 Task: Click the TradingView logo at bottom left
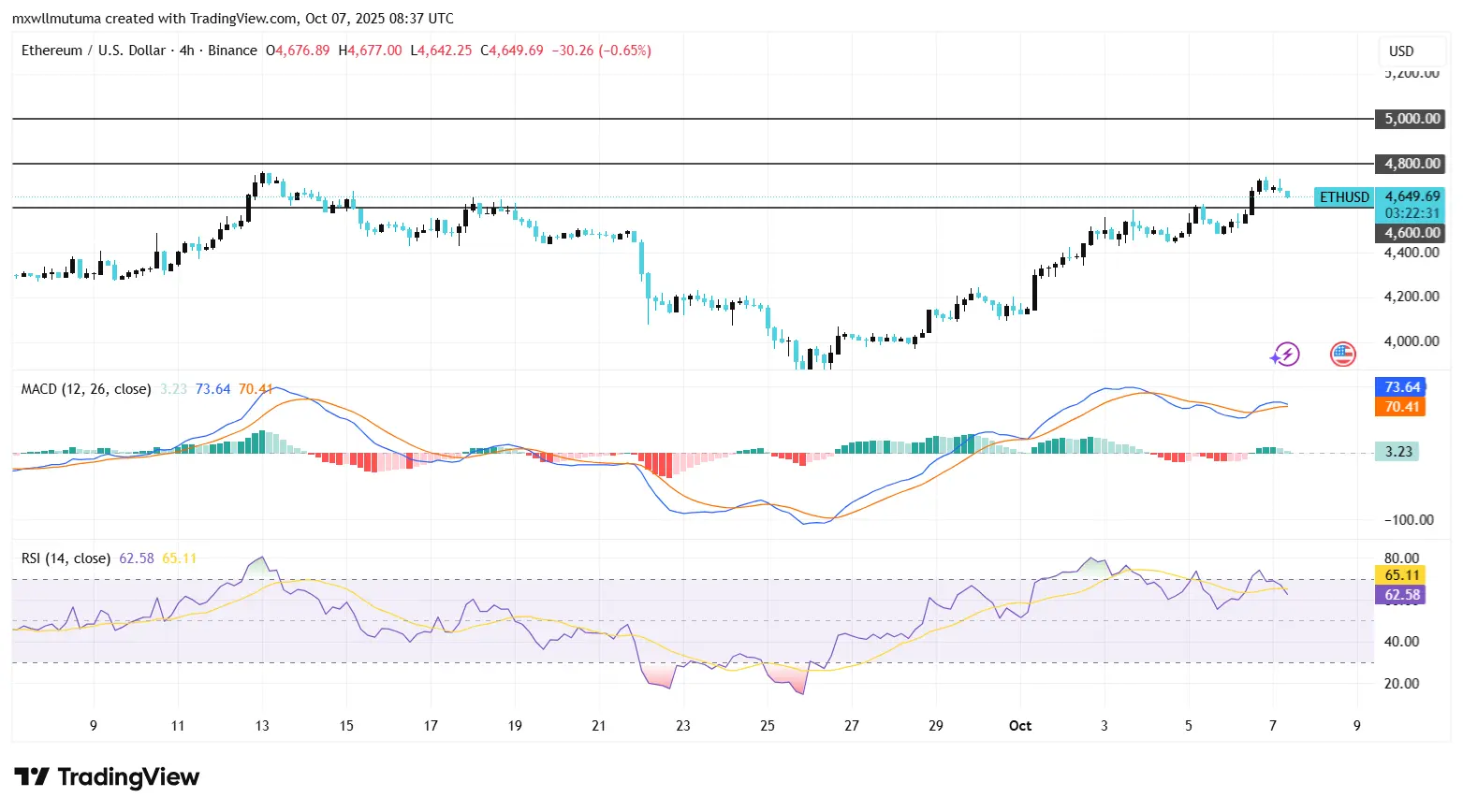point(106,776)
